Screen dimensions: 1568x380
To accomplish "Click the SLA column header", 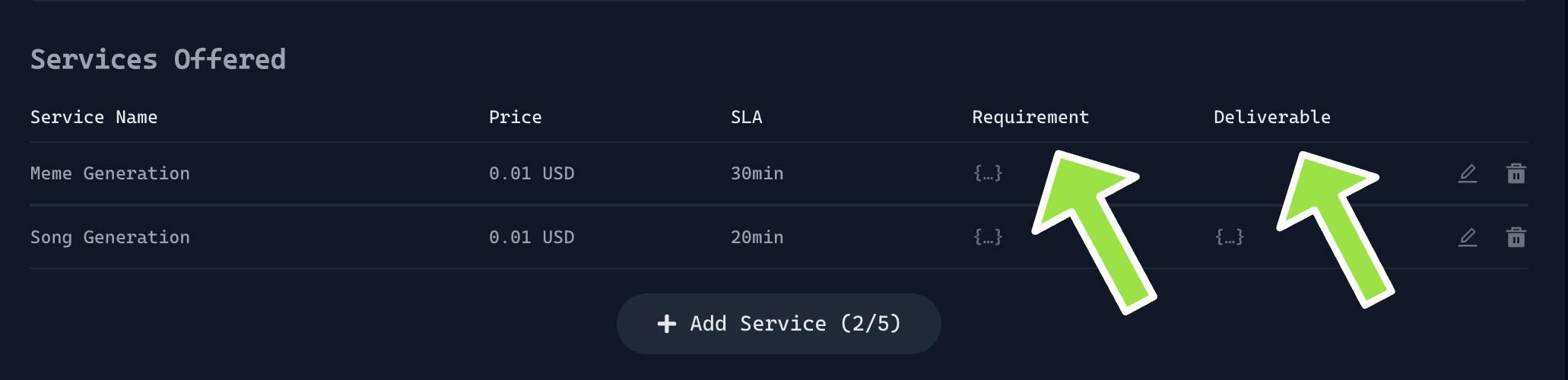I will pos(746,117).
